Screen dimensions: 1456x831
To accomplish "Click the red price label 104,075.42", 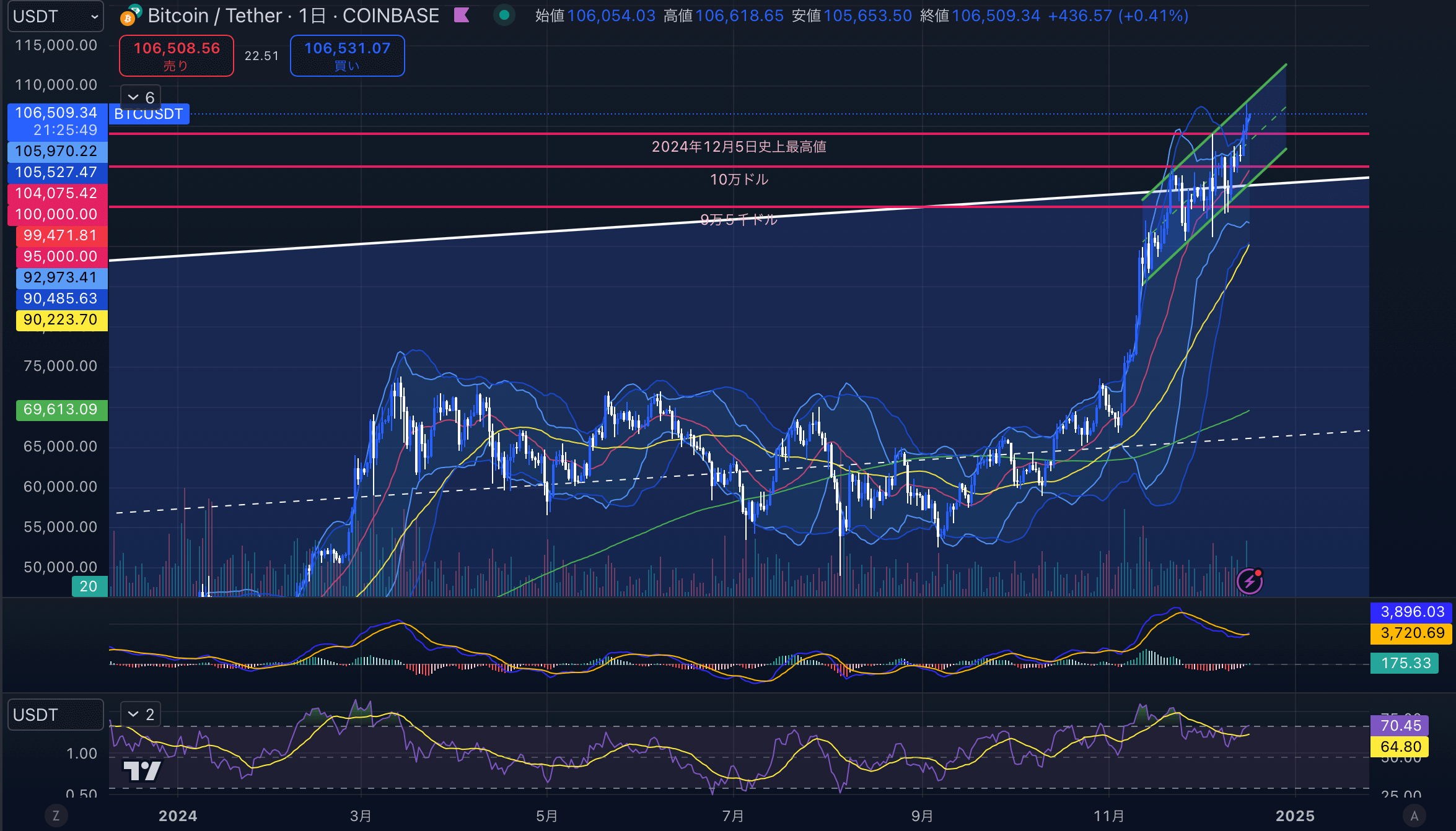I will (57, 193).
